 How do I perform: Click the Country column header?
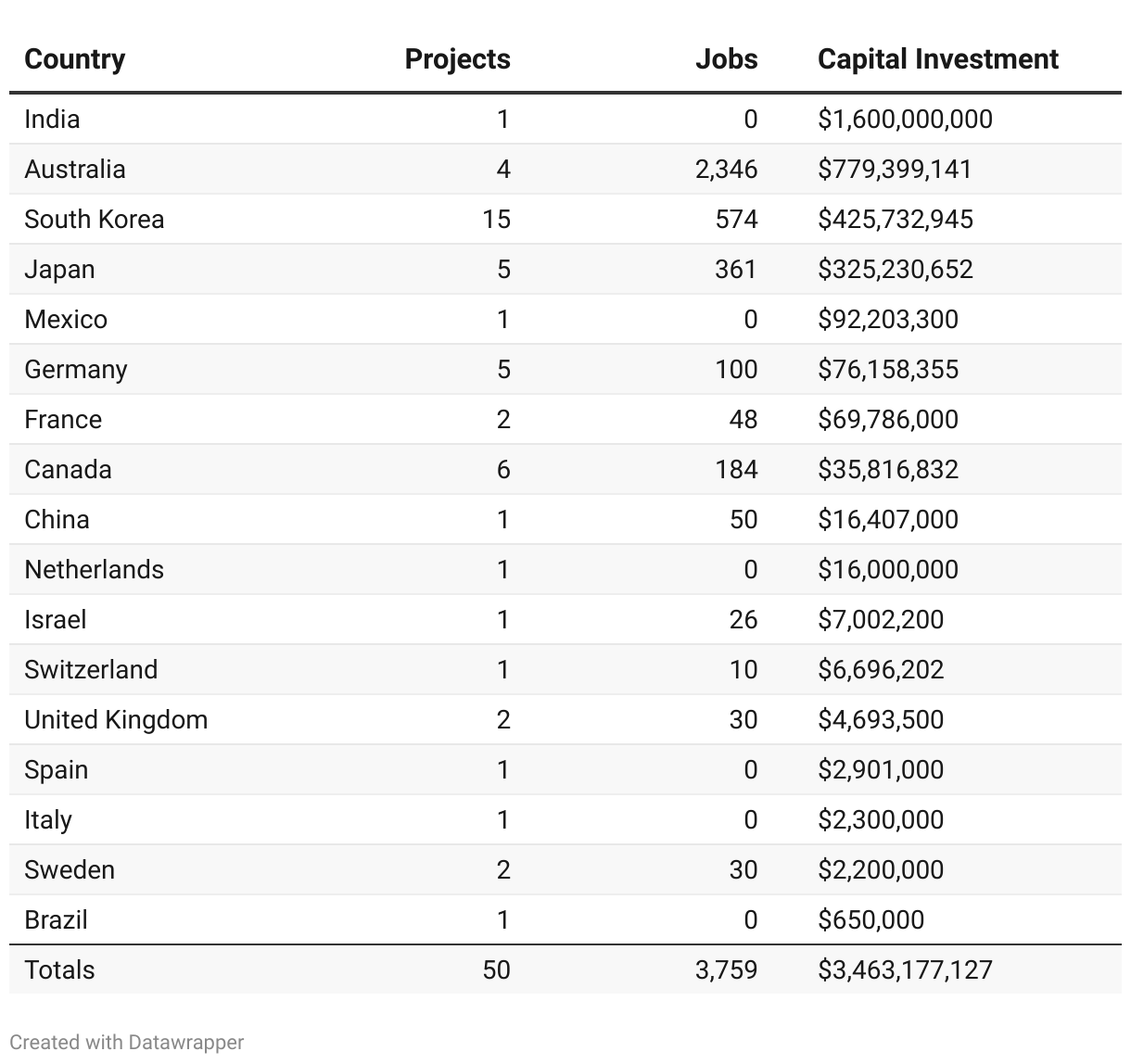click(x=74, y=59)
